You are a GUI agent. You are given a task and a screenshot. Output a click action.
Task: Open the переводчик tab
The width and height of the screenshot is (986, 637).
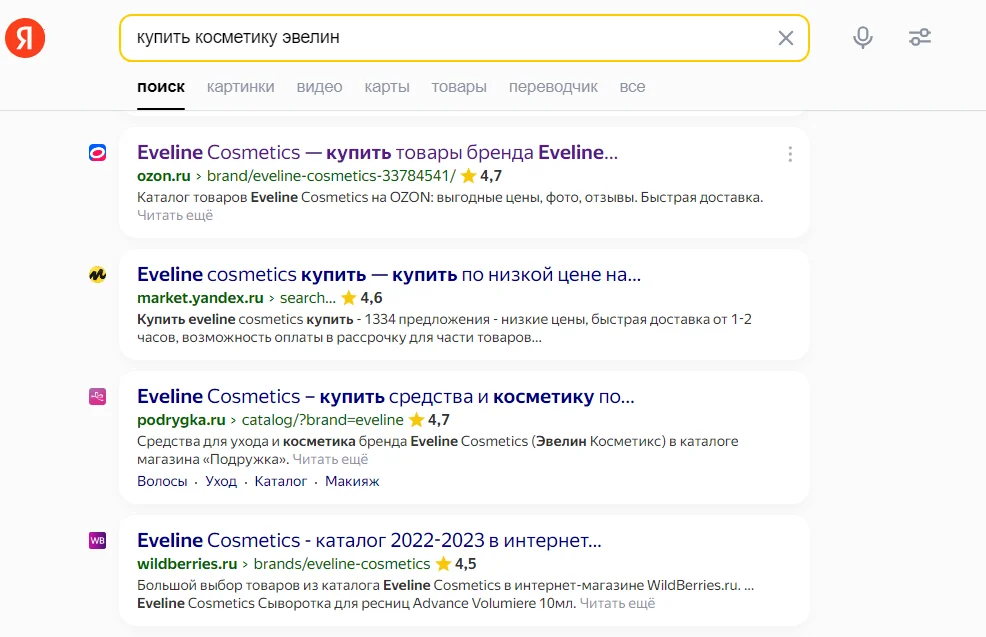[553, 87]
